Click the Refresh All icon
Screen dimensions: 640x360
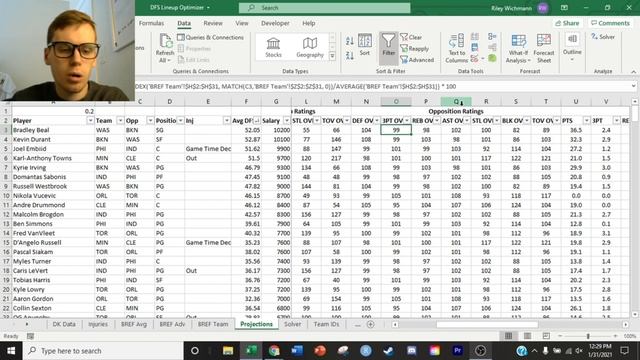tap(165, 48)
